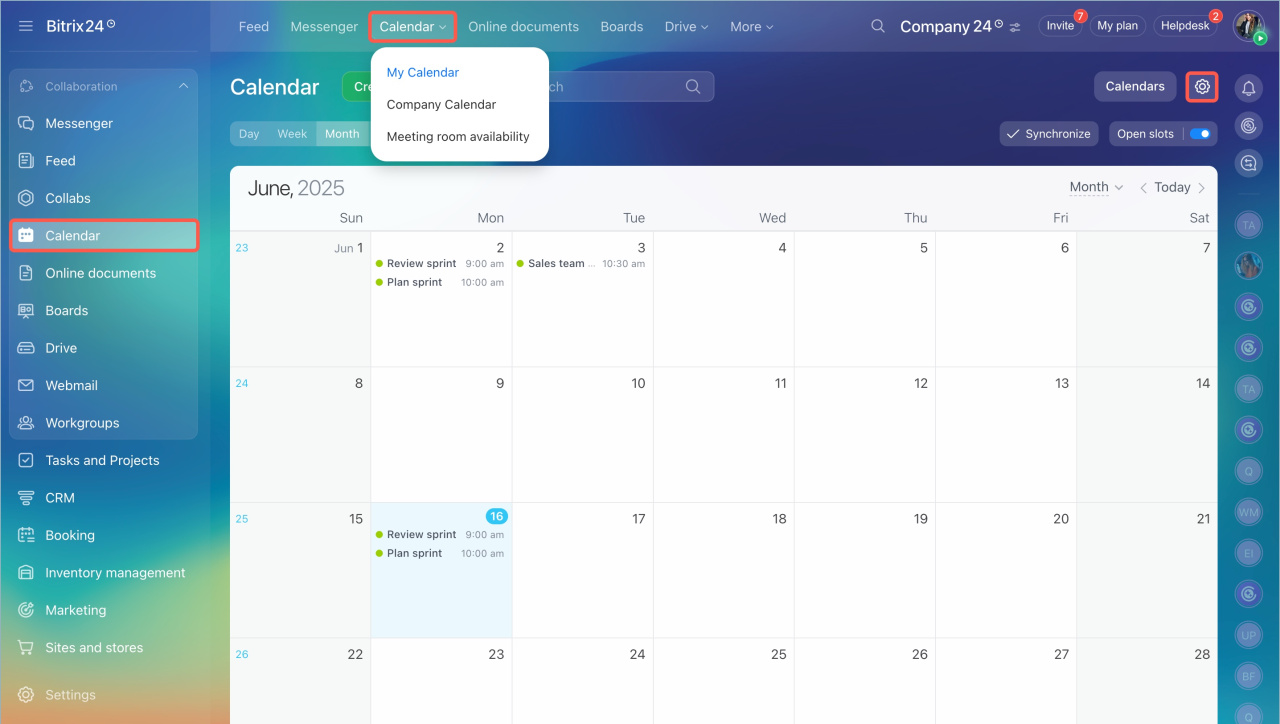Click the Synchronize checkmark button
This screenshot has height=724, width=1280.
click(1049, 134)
